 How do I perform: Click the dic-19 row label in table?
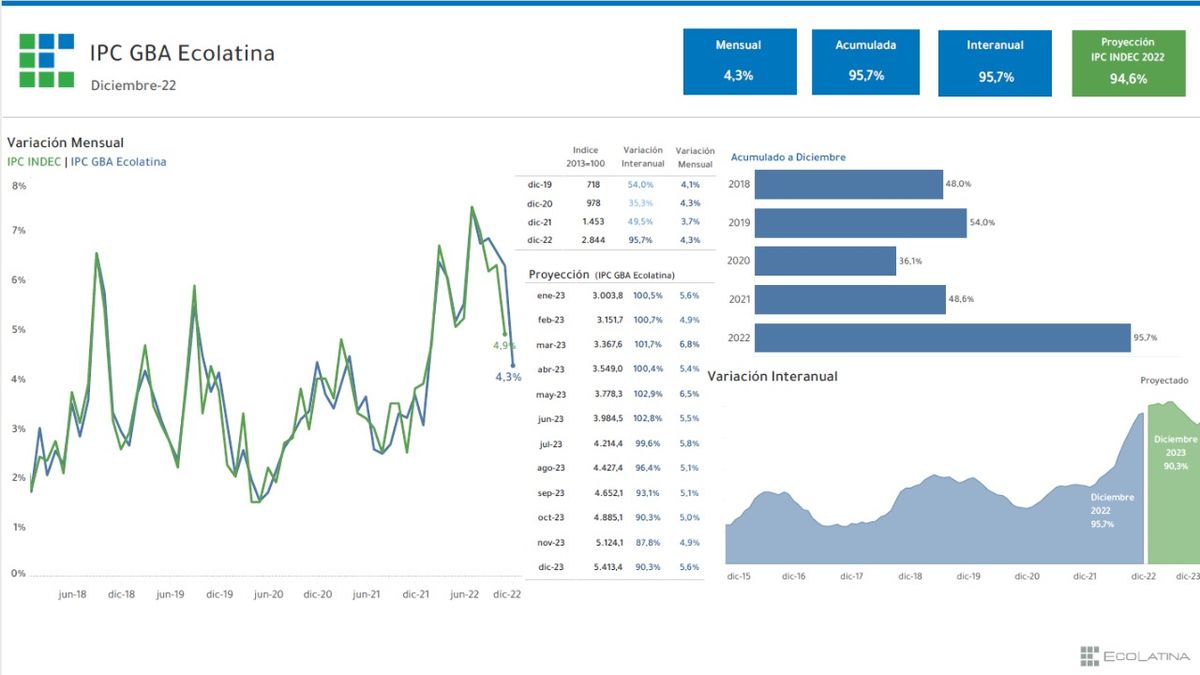540,185
